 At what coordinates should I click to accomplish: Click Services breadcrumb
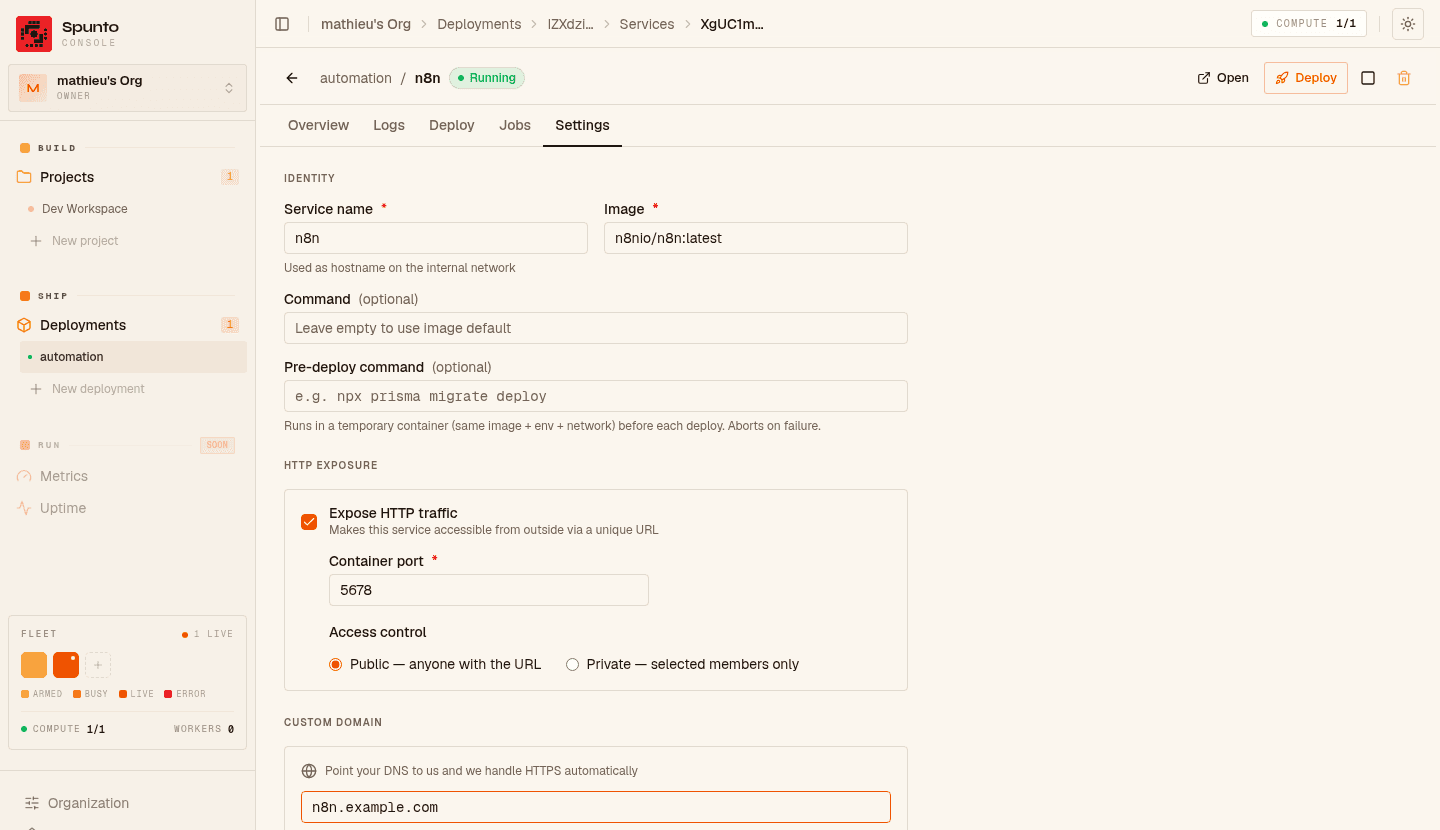click(647, 24)
